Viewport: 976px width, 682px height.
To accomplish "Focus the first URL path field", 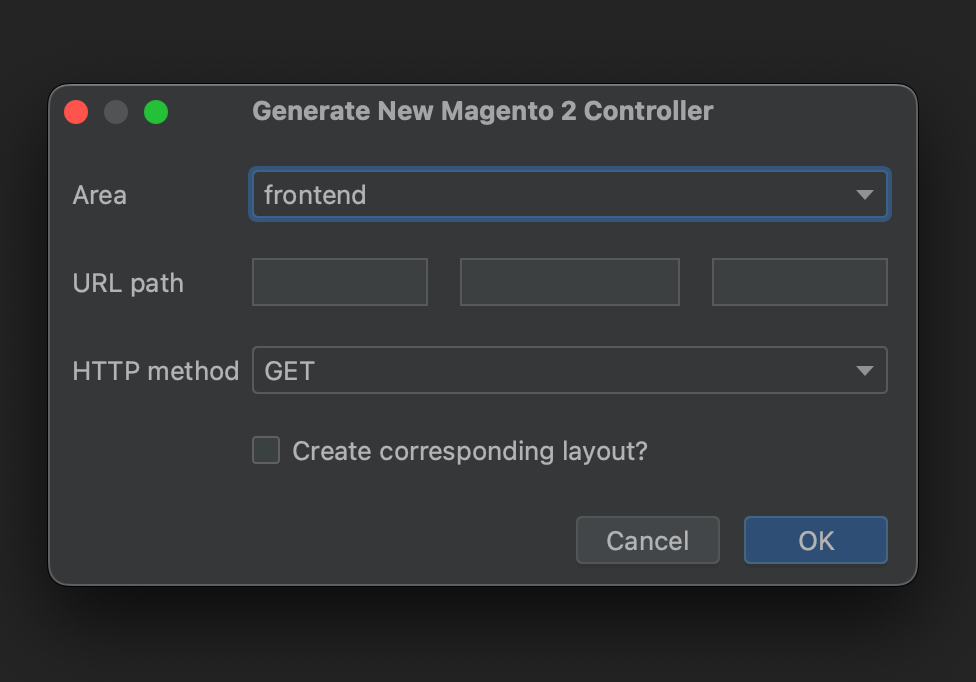I will click(340, 282).
